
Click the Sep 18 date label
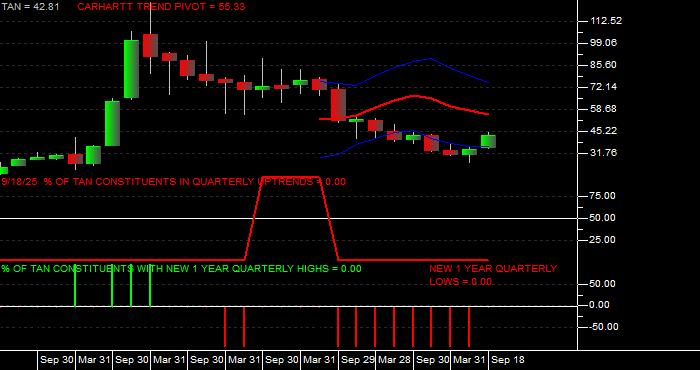tap(508, 360)
